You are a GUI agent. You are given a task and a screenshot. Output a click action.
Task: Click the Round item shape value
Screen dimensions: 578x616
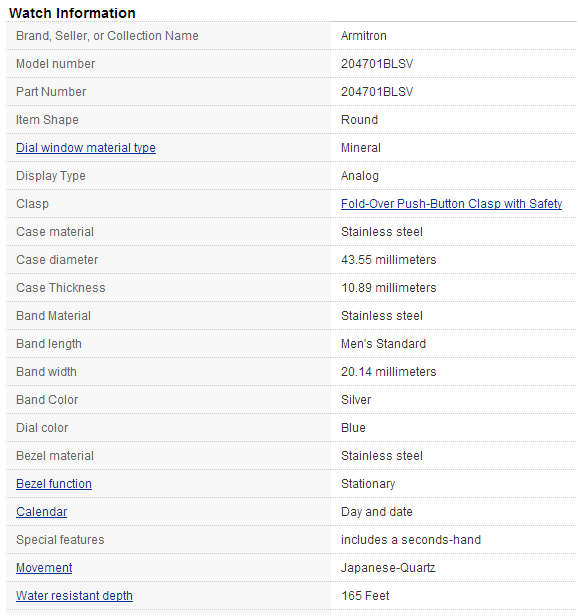click(360, 119)
